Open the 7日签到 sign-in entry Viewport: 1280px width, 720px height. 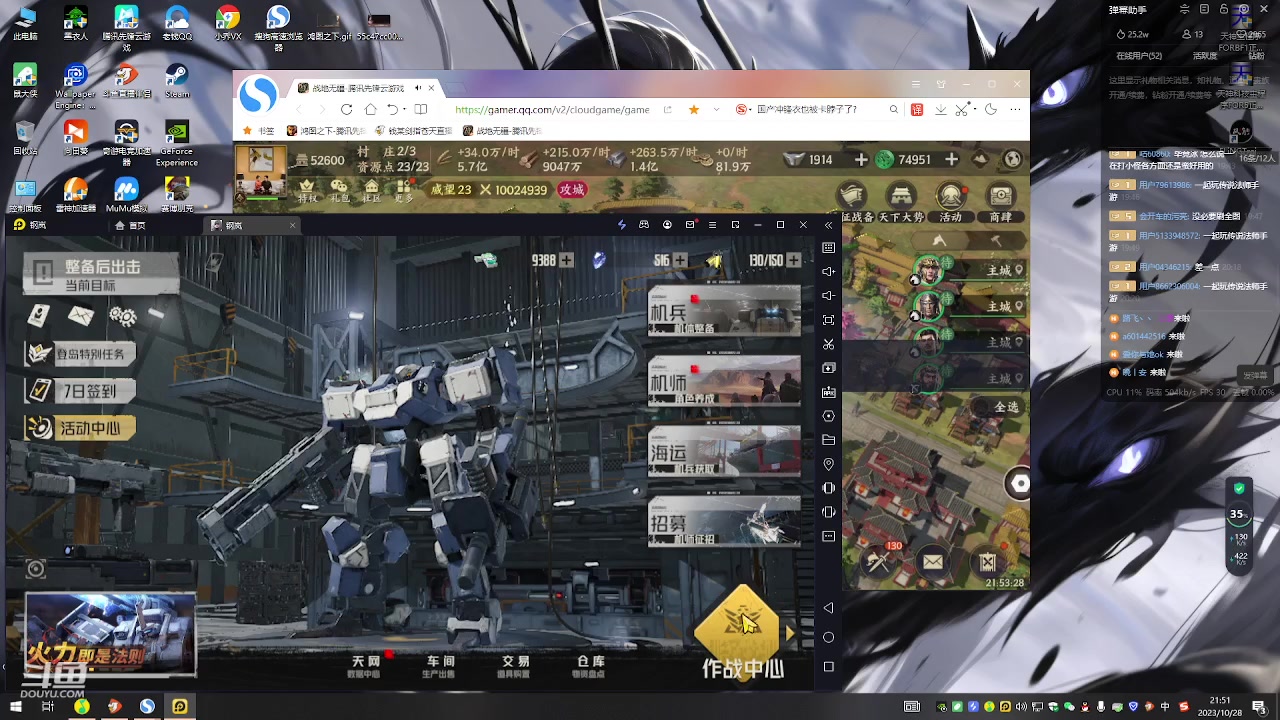[x=80, y=391]
